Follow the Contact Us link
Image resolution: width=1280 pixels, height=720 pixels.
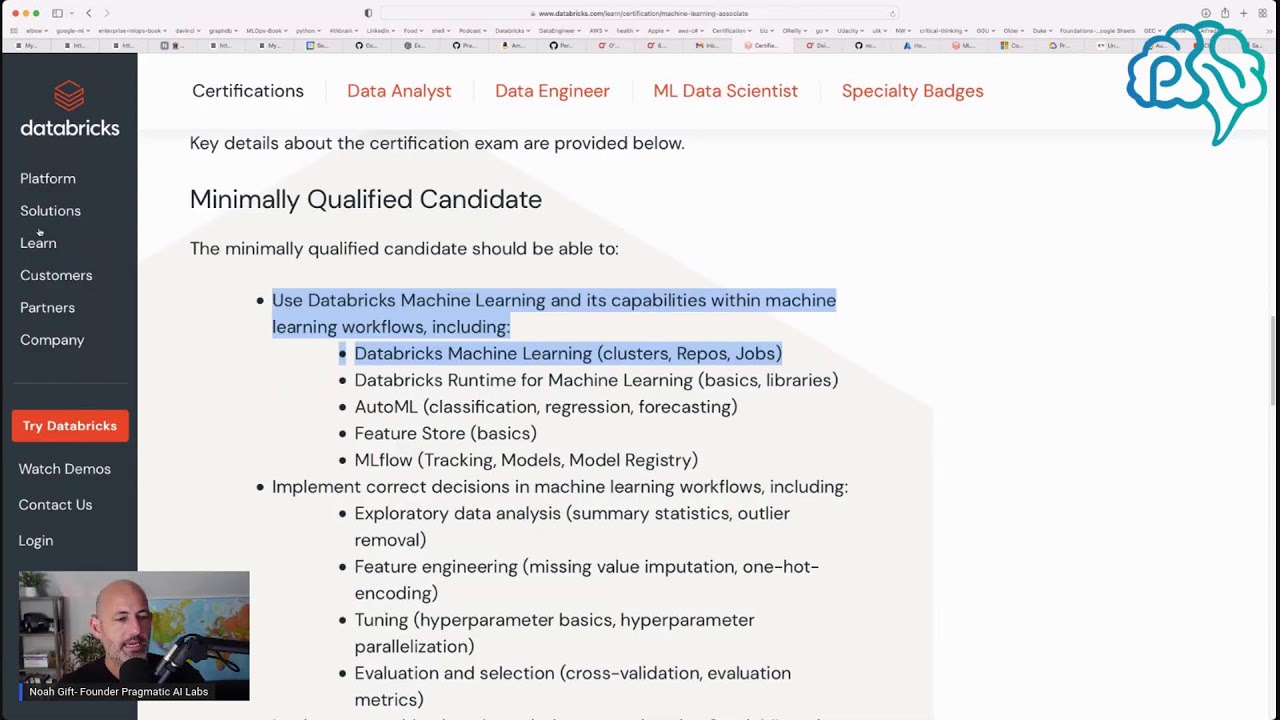coord(55,505)
